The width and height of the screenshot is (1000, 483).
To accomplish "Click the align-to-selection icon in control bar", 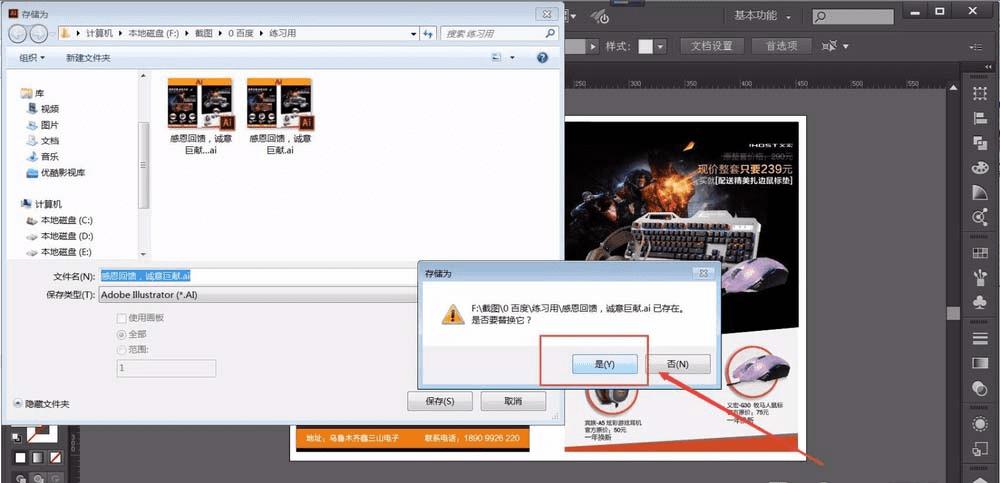I will point(830,46).
